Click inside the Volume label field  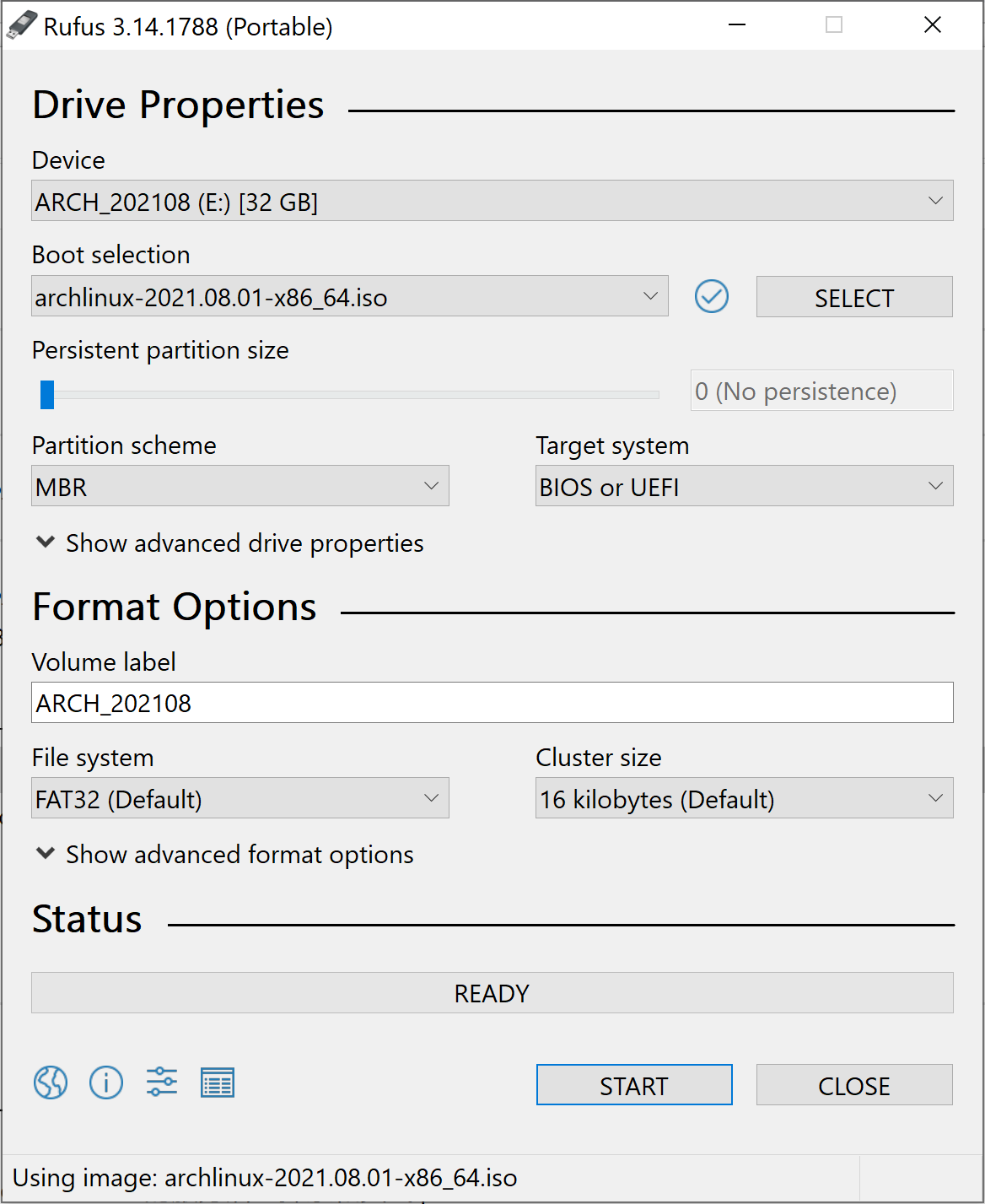tap(492, 703)
